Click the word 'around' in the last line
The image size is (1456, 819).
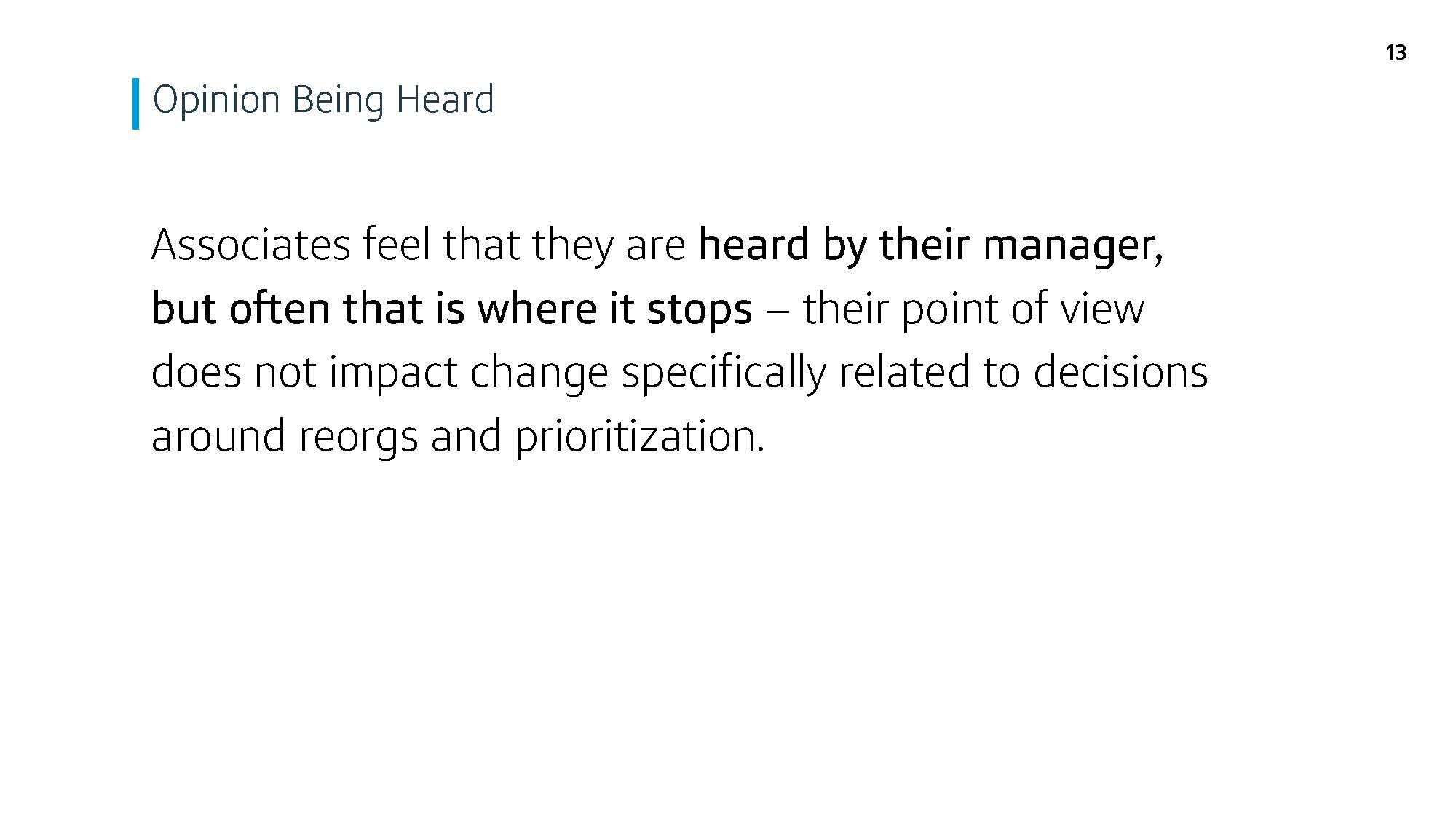tap(218, 437)
